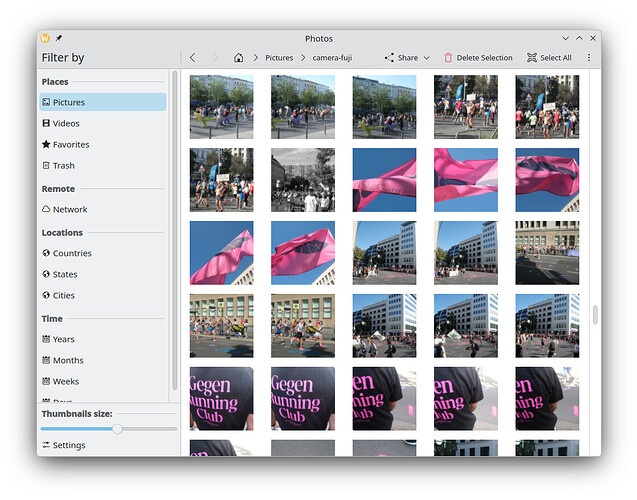Viewport: 637px width, 500px height.
Task: Open Settings at sidebar bottom
Action: point(63,445)
